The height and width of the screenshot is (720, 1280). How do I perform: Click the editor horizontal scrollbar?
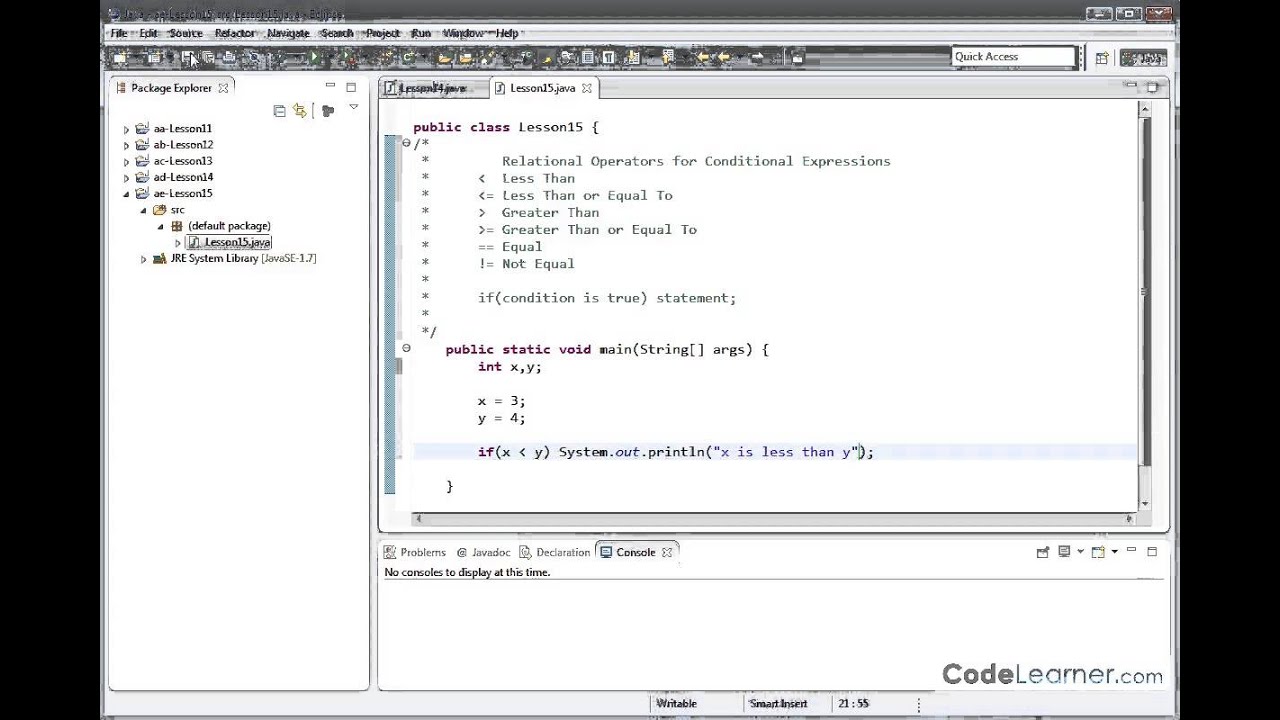click(773, 518)
